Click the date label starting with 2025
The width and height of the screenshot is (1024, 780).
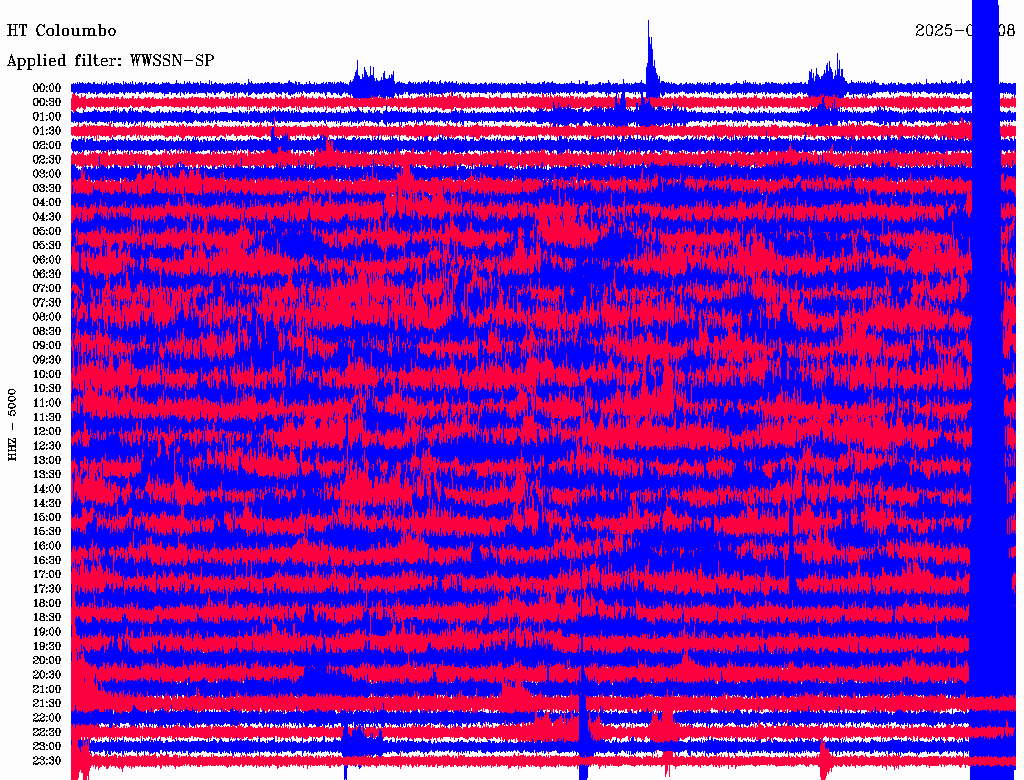click(x=965, y=31)
